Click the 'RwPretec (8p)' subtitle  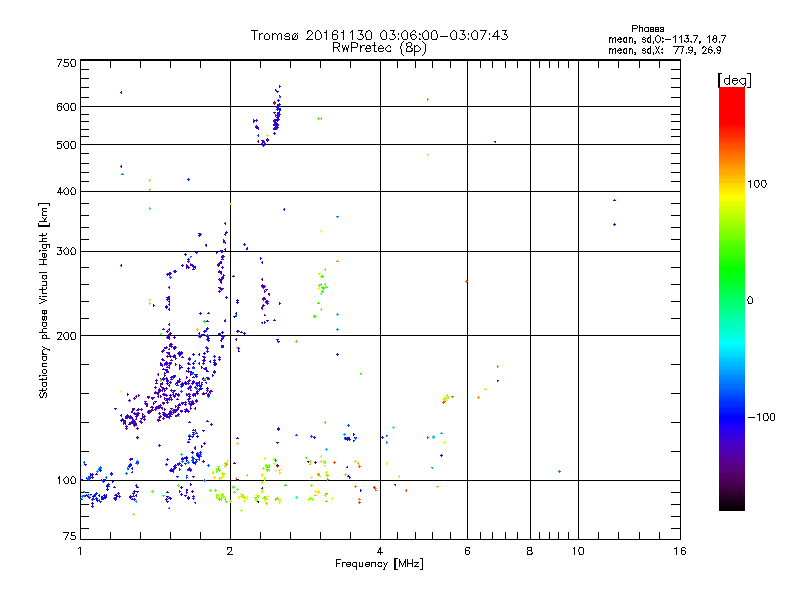click(x=379, y=48)
